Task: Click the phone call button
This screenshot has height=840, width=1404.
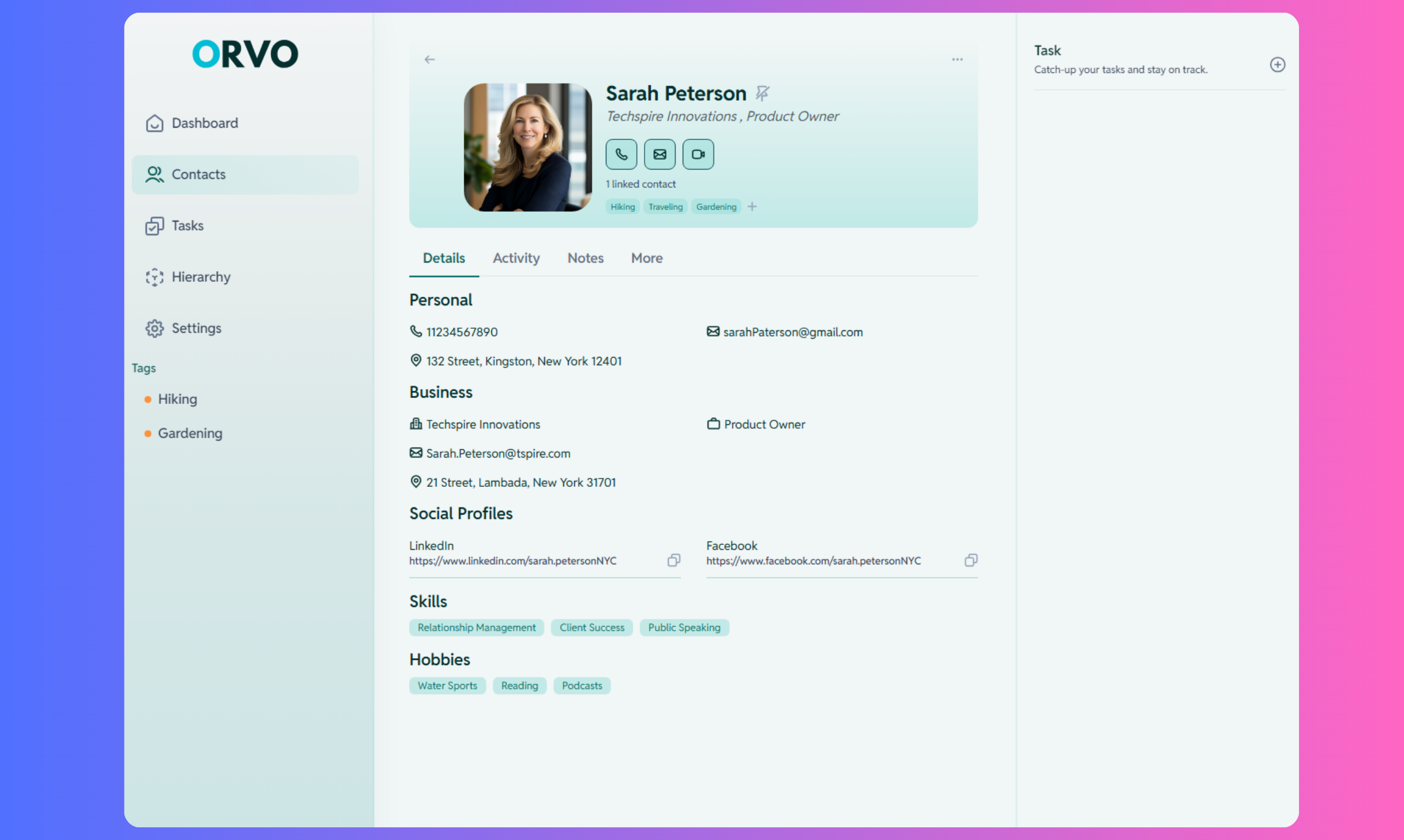Action: click(x=621, y=154)
